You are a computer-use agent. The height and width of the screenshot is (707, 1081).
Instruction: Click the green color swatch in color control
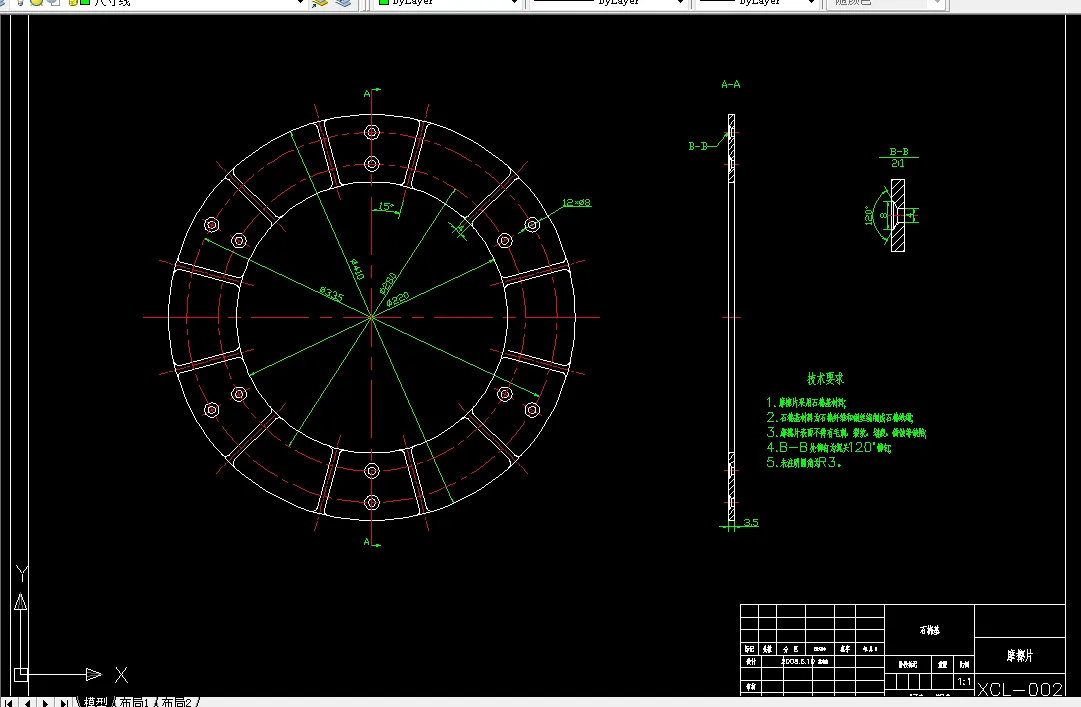384,2
